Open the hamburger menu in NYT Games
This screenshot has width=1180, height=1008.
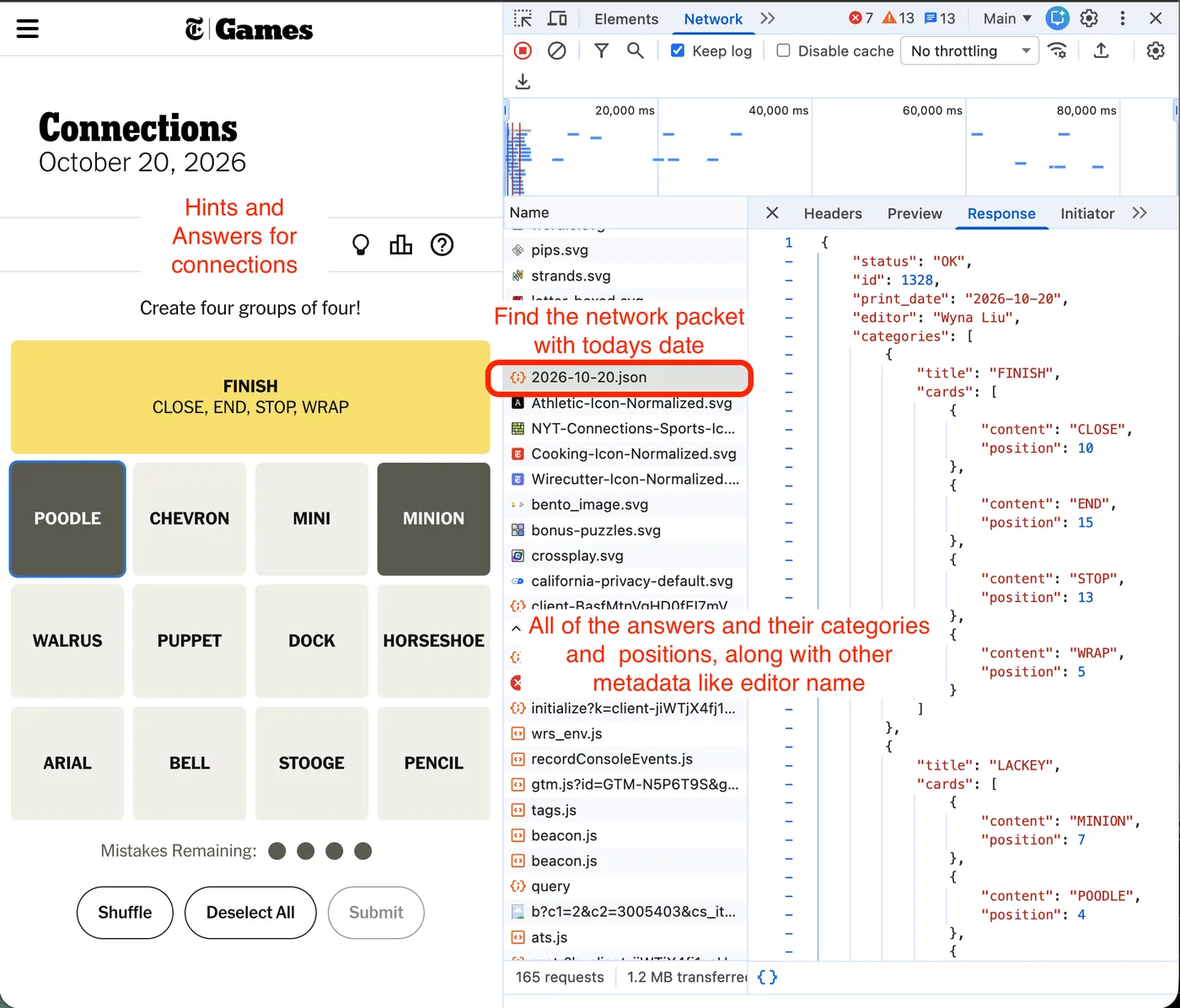pos(28,29)
